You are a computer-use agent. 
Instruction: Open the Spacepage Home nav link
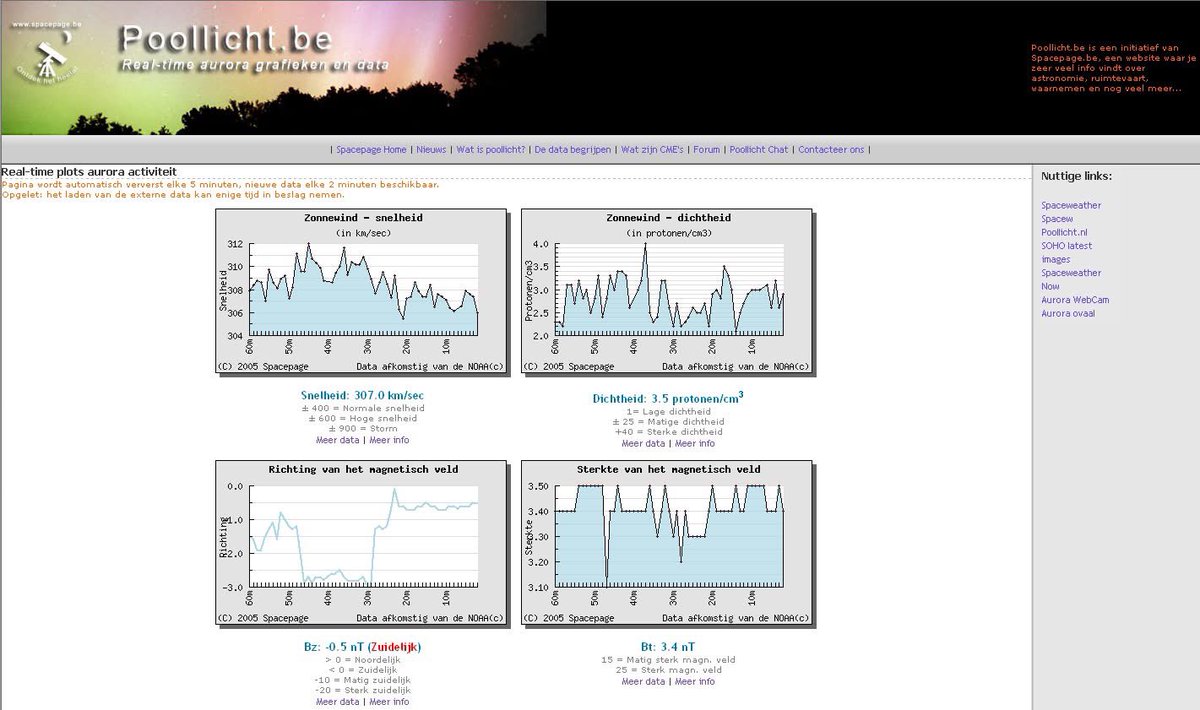pos(371,150)
